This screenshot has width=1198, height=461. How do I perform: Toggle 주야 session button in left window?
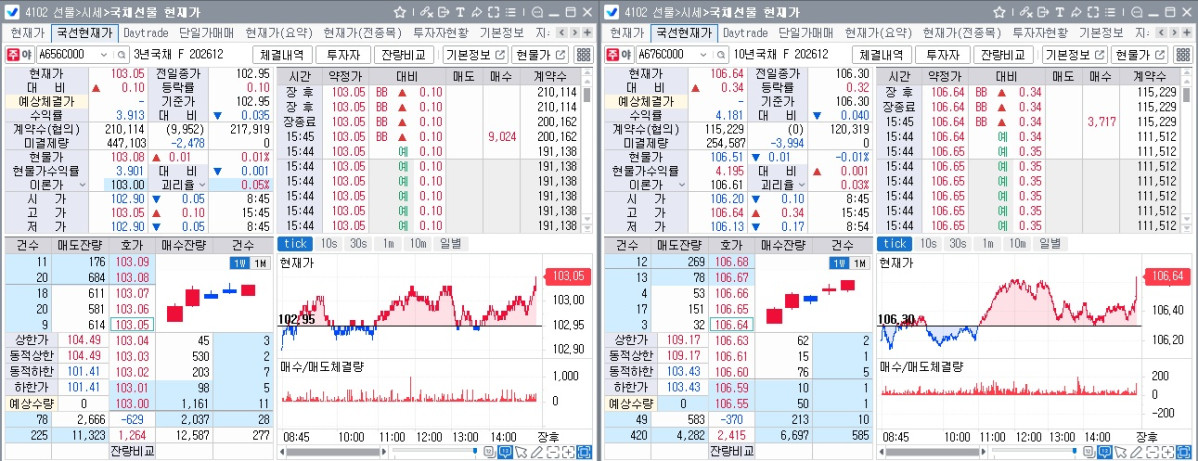(x=20, y=55)
